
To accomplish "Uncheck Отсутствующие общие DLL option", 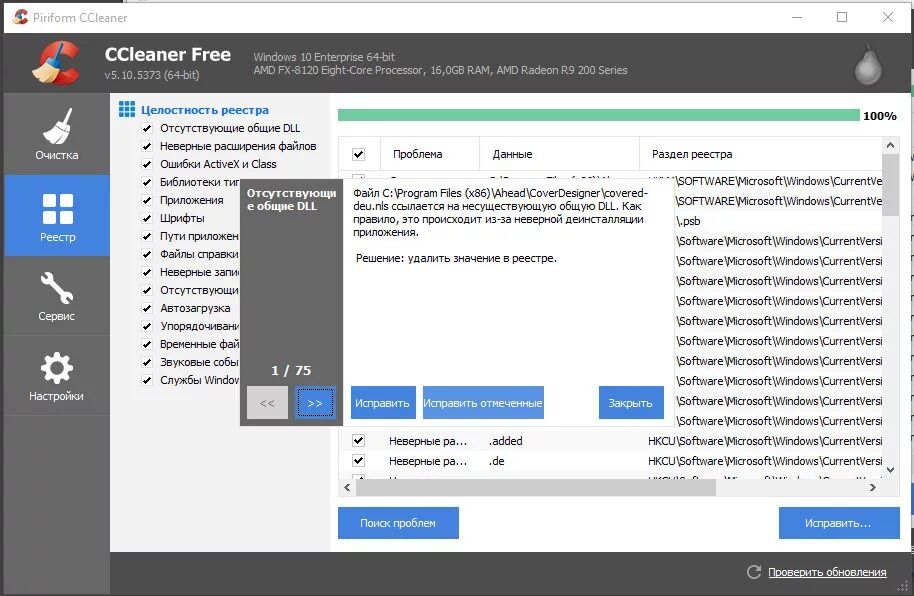I will tap(147, 128).
